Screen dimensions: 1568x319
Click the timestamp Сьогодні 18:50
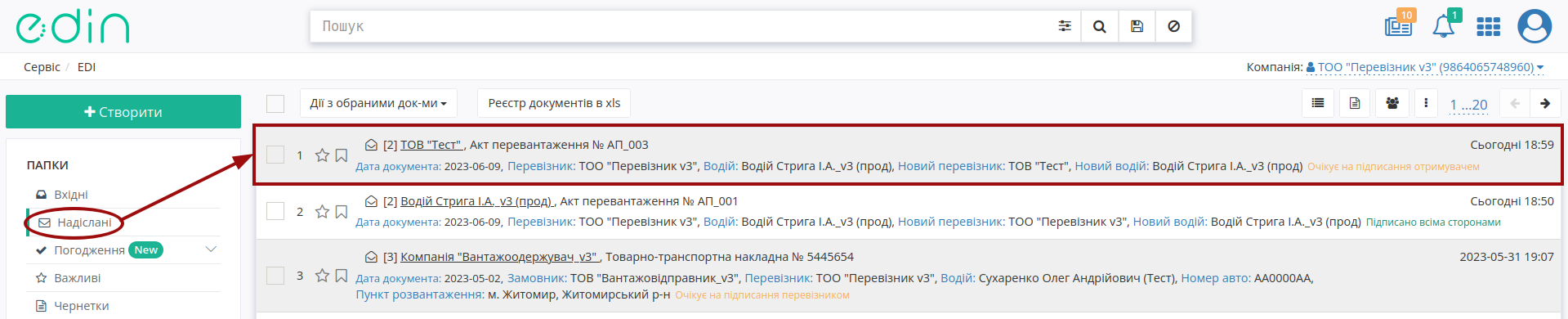pyautogui.click(x=1512, y=201)
